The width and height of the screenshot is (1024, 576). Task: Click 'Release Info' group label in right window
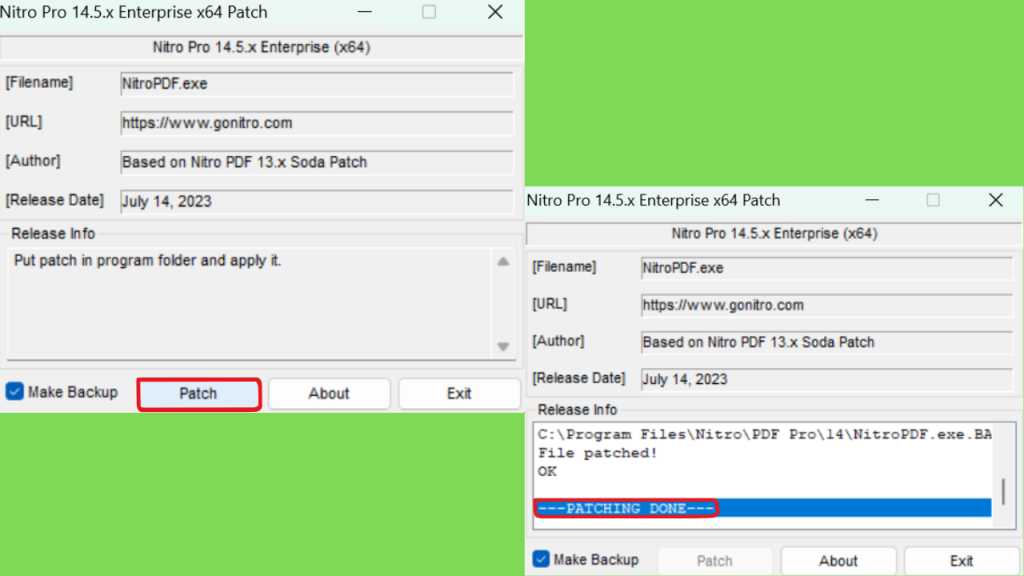577,409
